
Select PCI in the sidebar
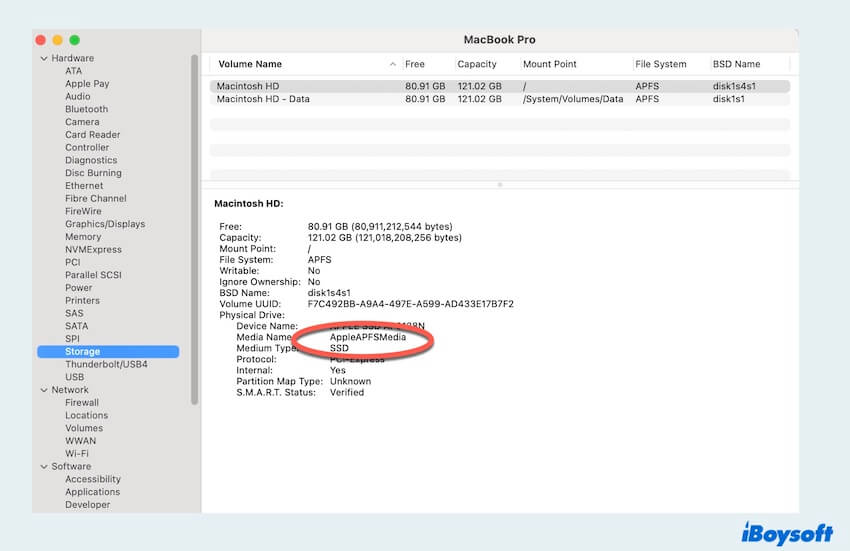(x=73, y=262)
